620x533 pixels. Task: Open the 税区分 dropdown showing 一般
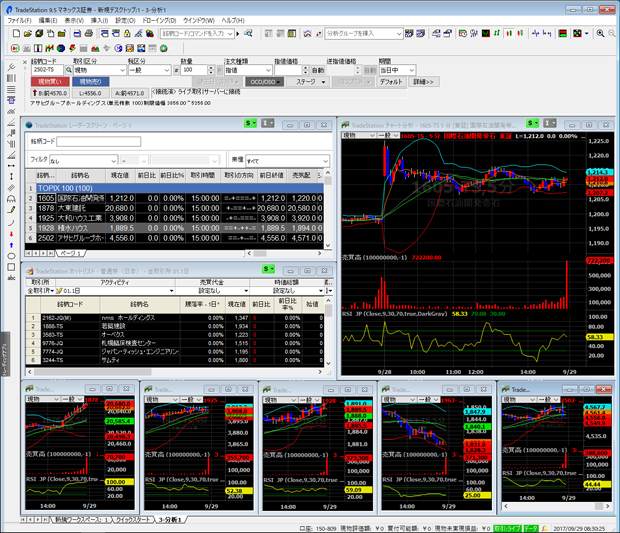[x=149, y=70]
